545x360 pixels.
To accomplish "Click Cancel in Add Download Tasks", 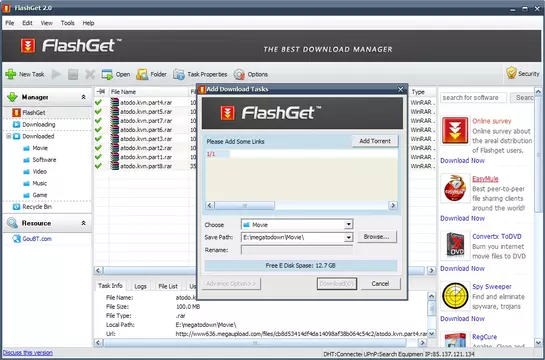I will [x=380, y=284].
